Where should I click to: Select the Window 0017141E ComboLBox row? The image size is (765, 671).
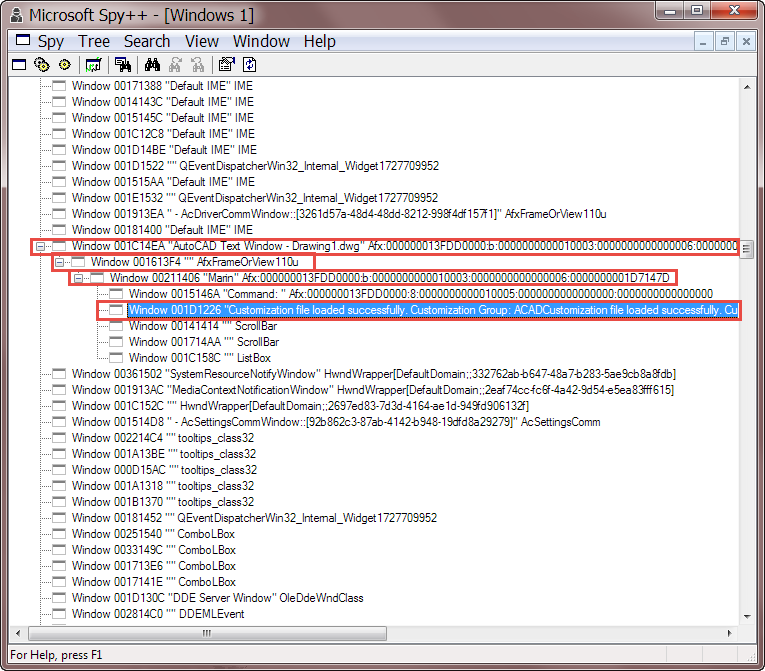(154, 582)
